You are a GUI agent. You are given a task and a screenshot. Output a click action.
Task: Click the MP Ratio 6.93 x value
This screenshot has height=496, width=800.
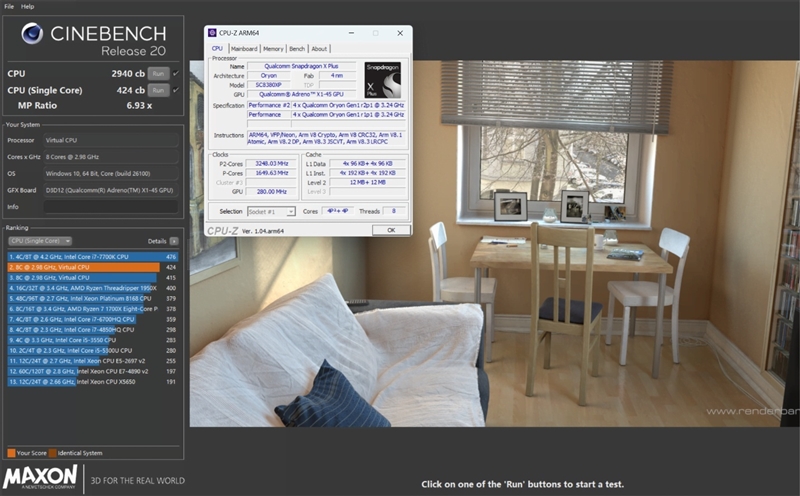pyautogui.click(x=139, y=106)
